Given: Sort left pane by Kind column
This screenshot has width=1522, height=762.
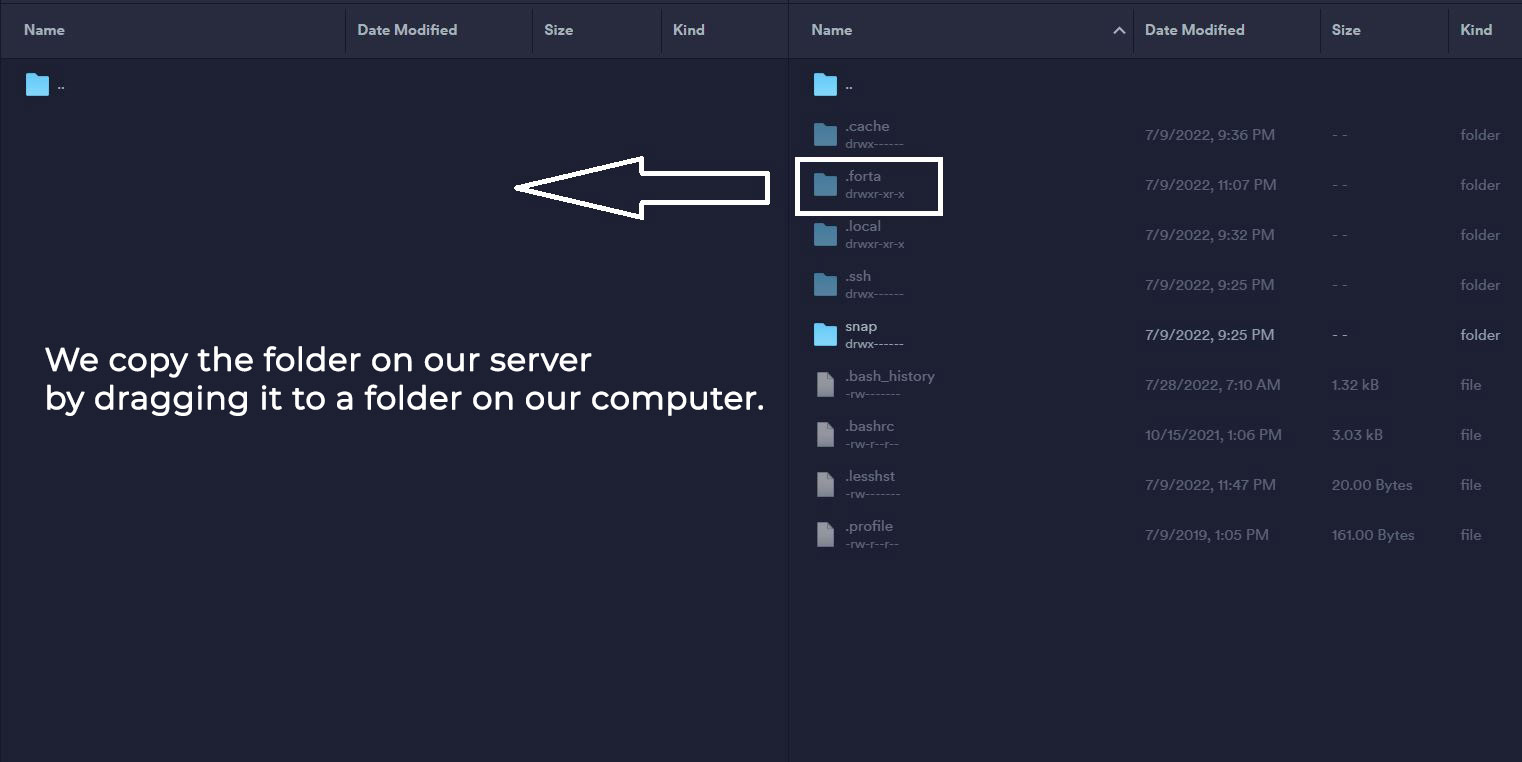Looking at the screenshot, I should tap(689, 30).
